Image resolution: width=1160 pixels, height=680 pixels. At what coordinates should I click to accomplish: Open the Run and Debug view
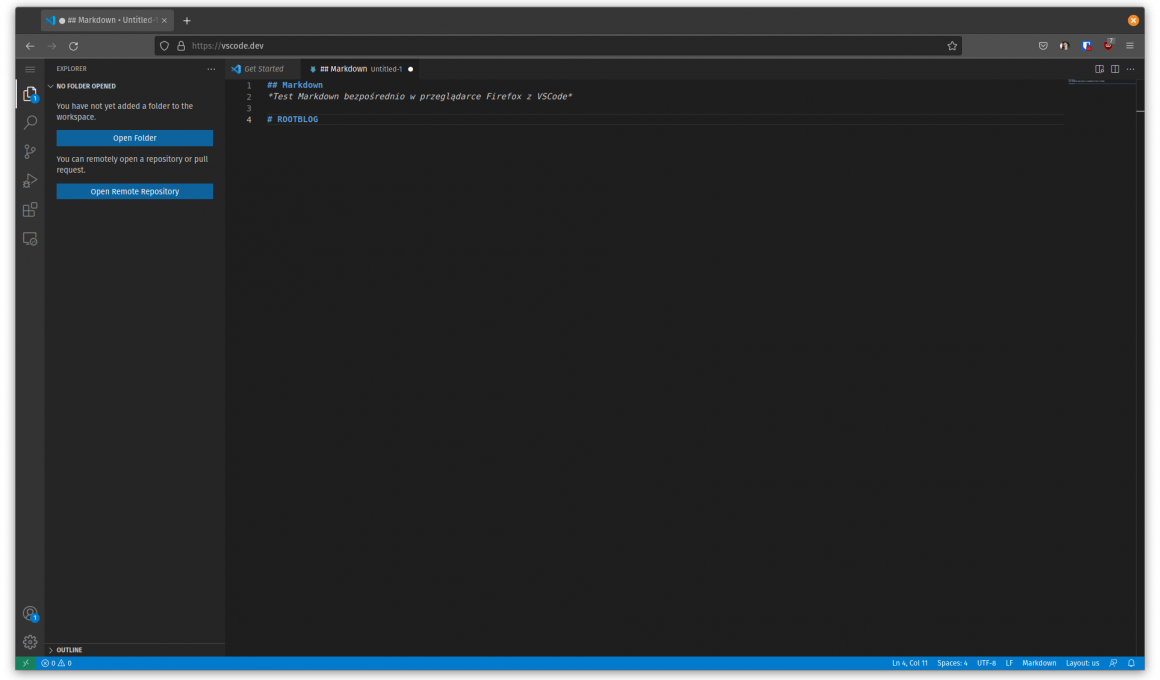[x=30, y=181]
